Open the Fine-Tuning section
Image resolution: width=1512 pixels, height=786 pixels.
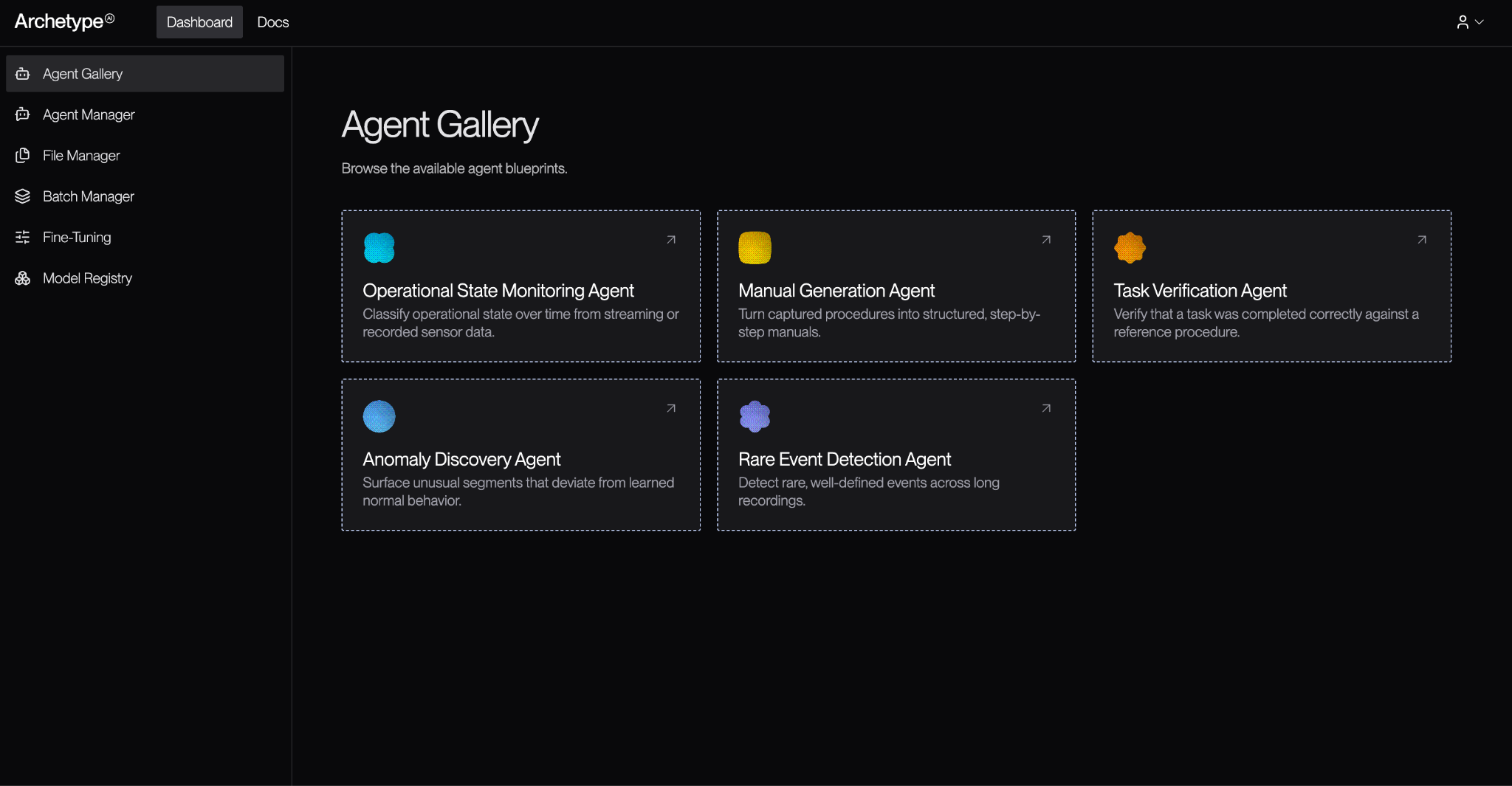pyautogui.click(x=145, y=237)
